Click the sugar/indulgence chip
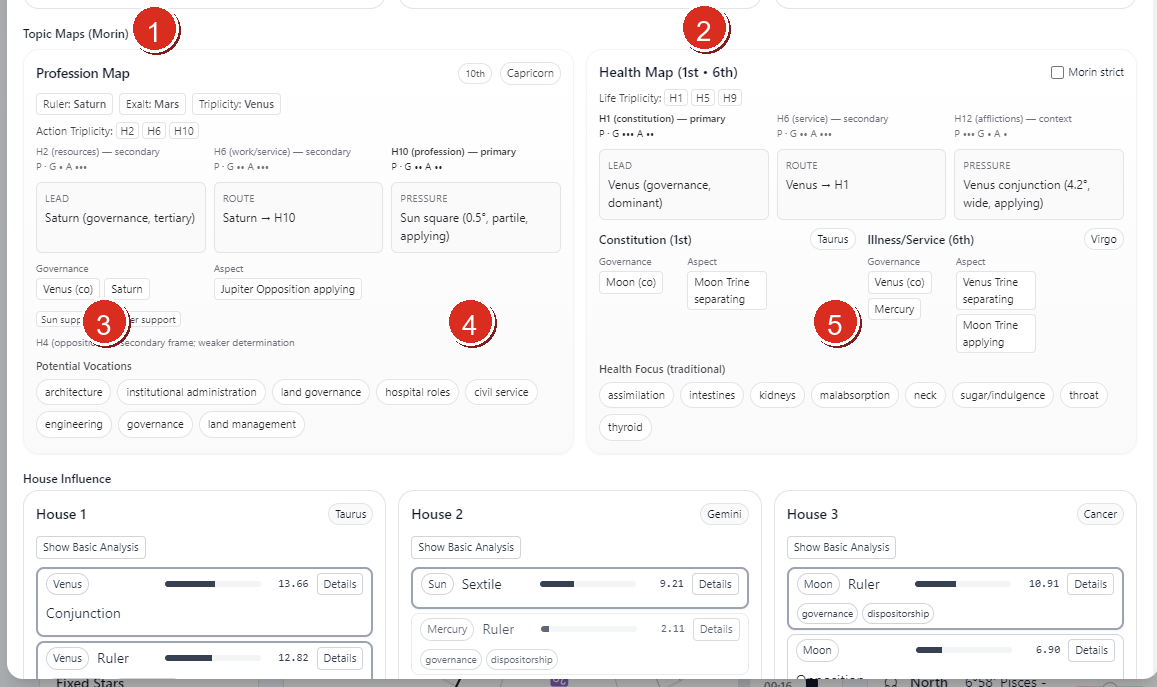 click(x=1003, y=395)
